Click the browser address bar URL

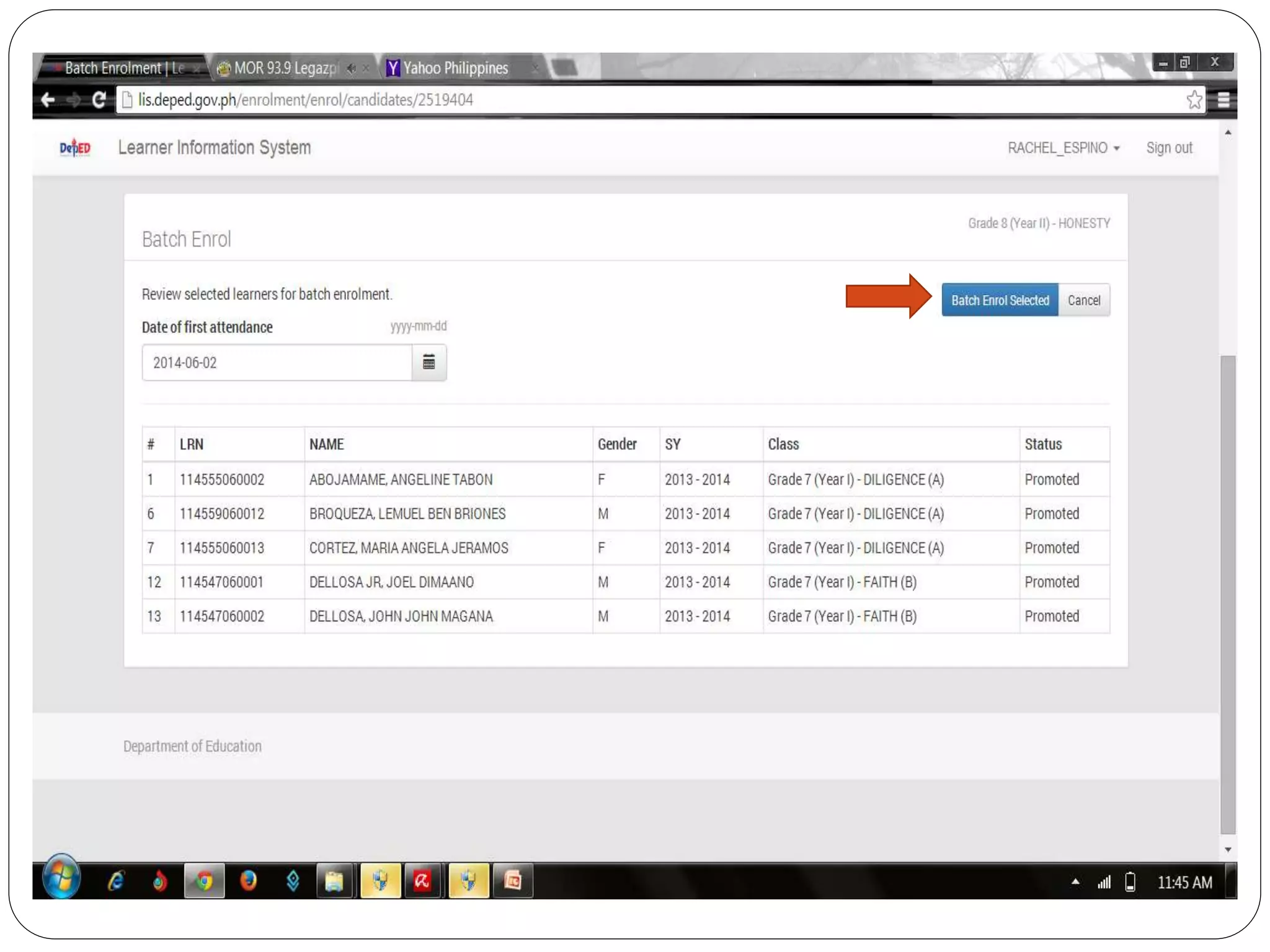tap(305, 100)
